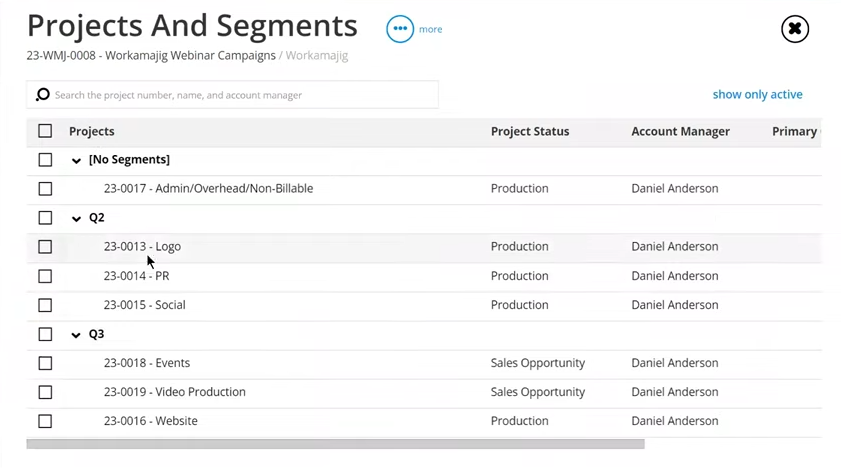Viewport: 841px width, 468px height.
Task: Select the Q3 segment label
Action: (97, 334)
